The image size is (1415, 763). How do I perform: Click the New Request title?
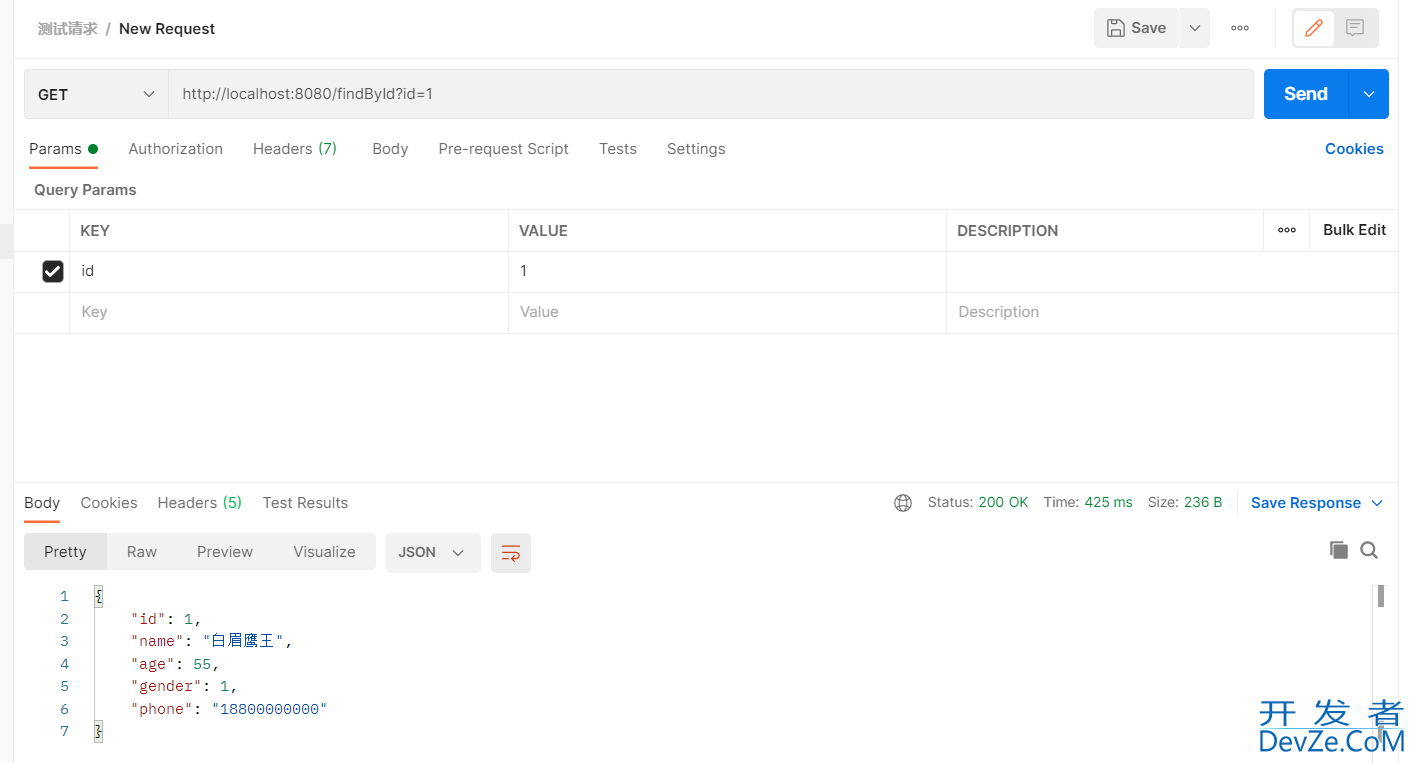click(167, 29)
